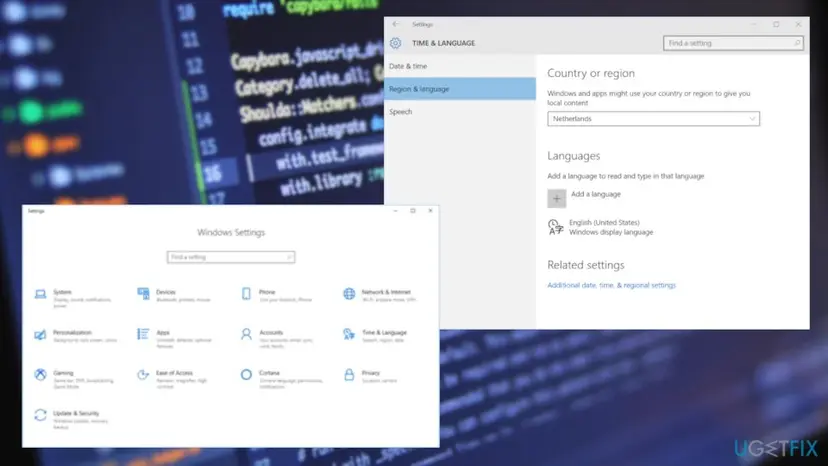Open Devices category icon
This screenshot has width=828, height=466.
(x=143, y=294)
